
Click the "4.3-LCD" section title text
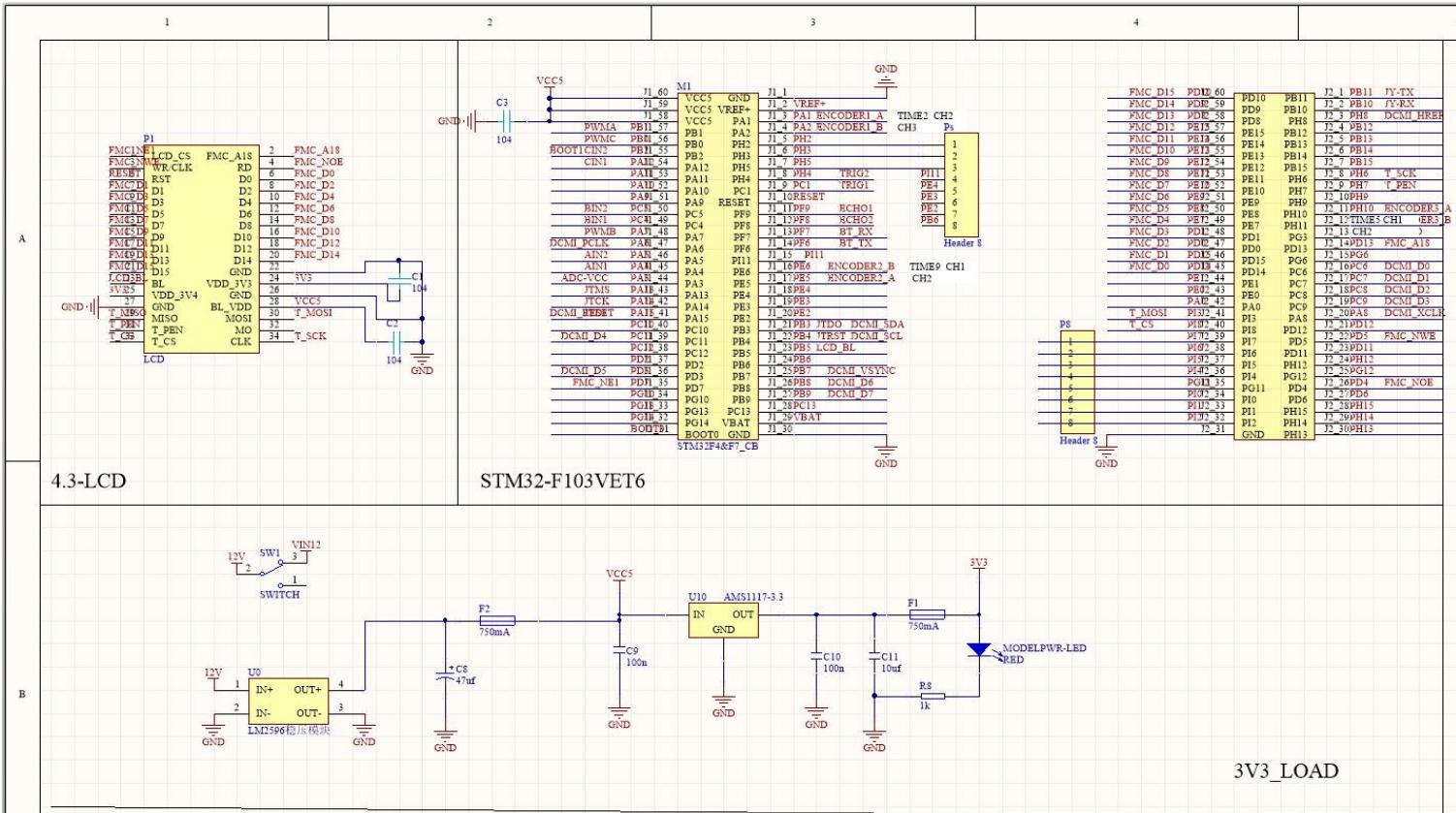click(88, 482)
